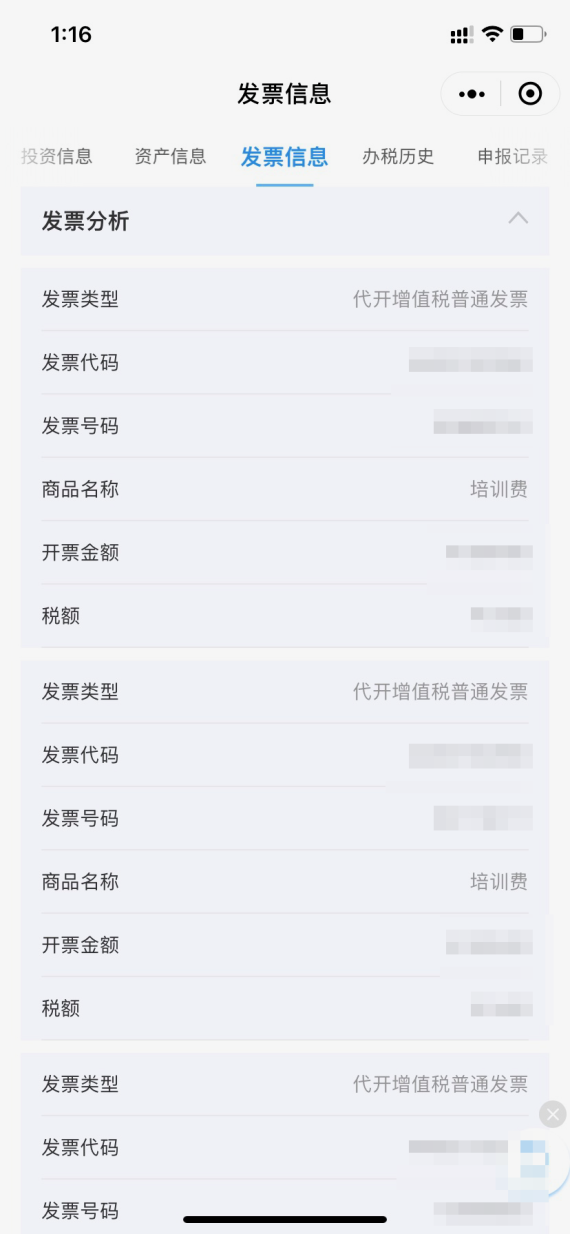
Task: Switch to the 投资信息 tab
Action: (x=56, y=156)
